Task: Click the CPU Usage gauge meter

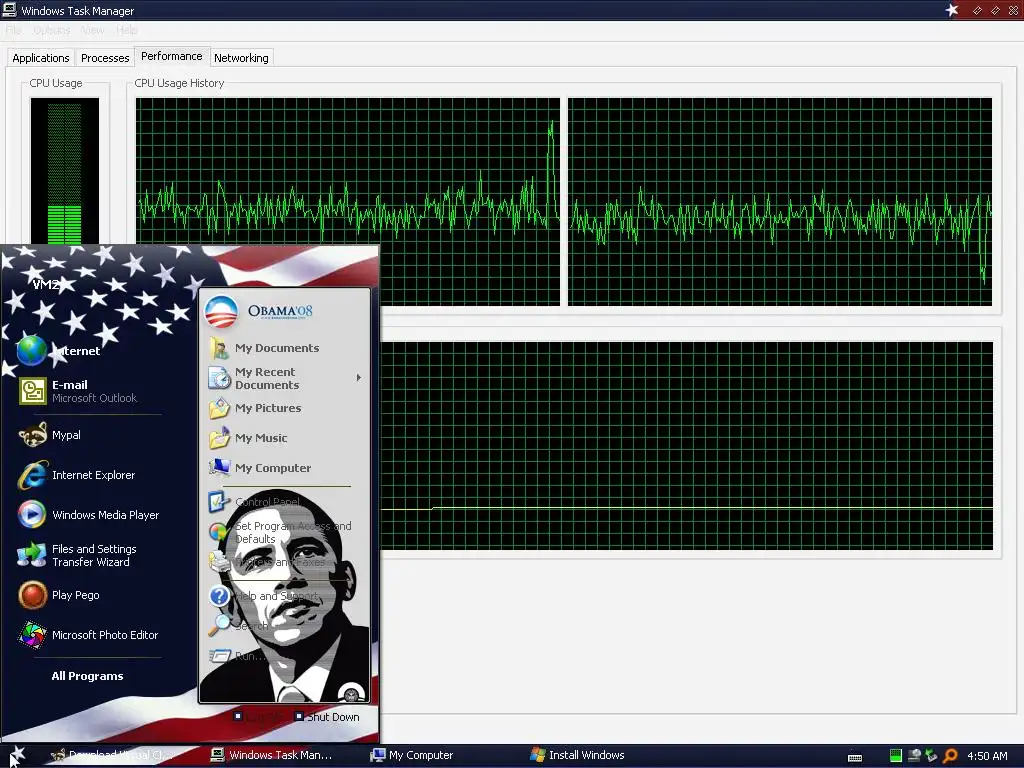Action: [x=65, y=171]
